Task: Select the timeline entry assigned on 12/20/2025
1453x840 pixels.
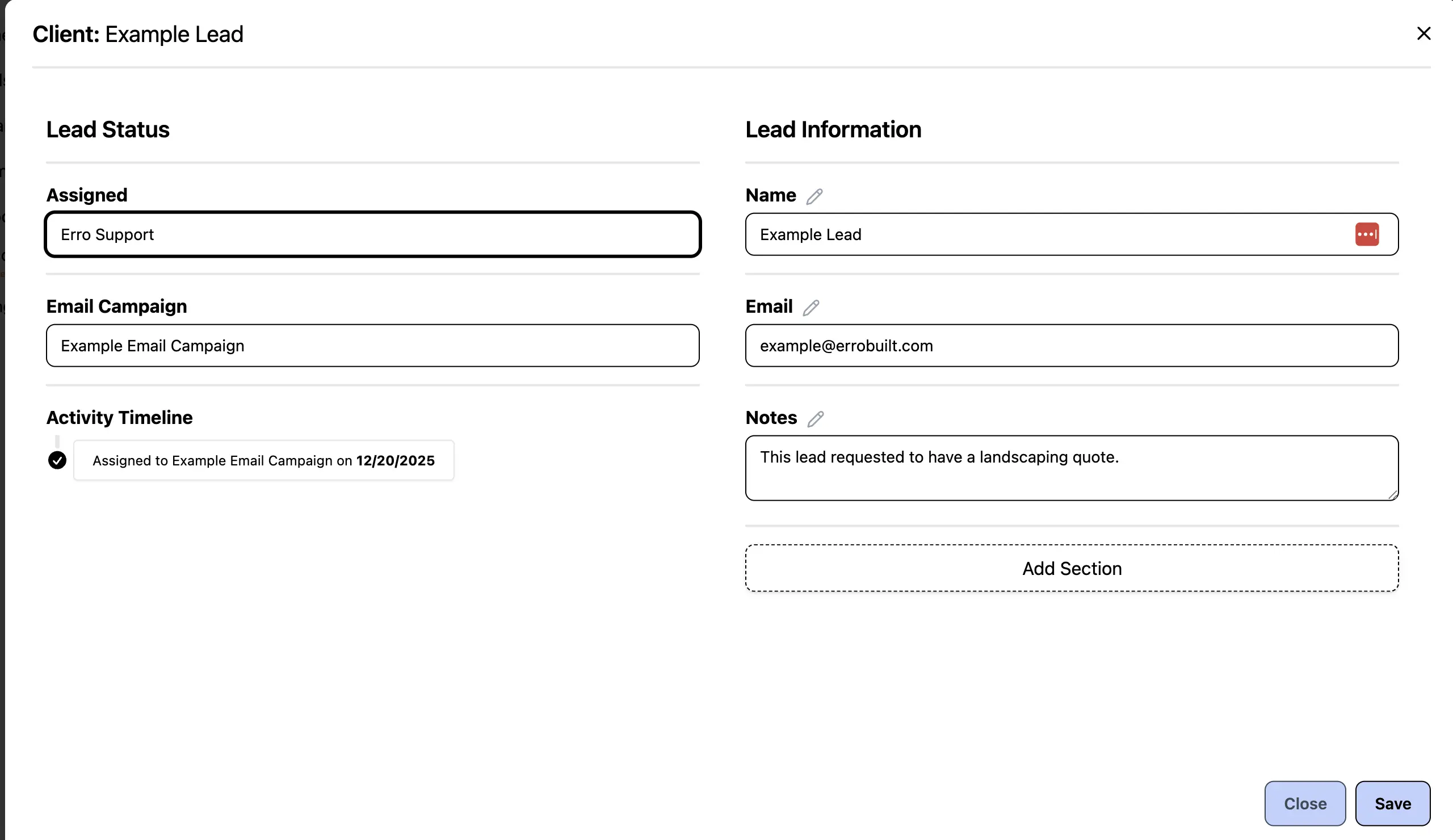Action: tap(263, 461)
